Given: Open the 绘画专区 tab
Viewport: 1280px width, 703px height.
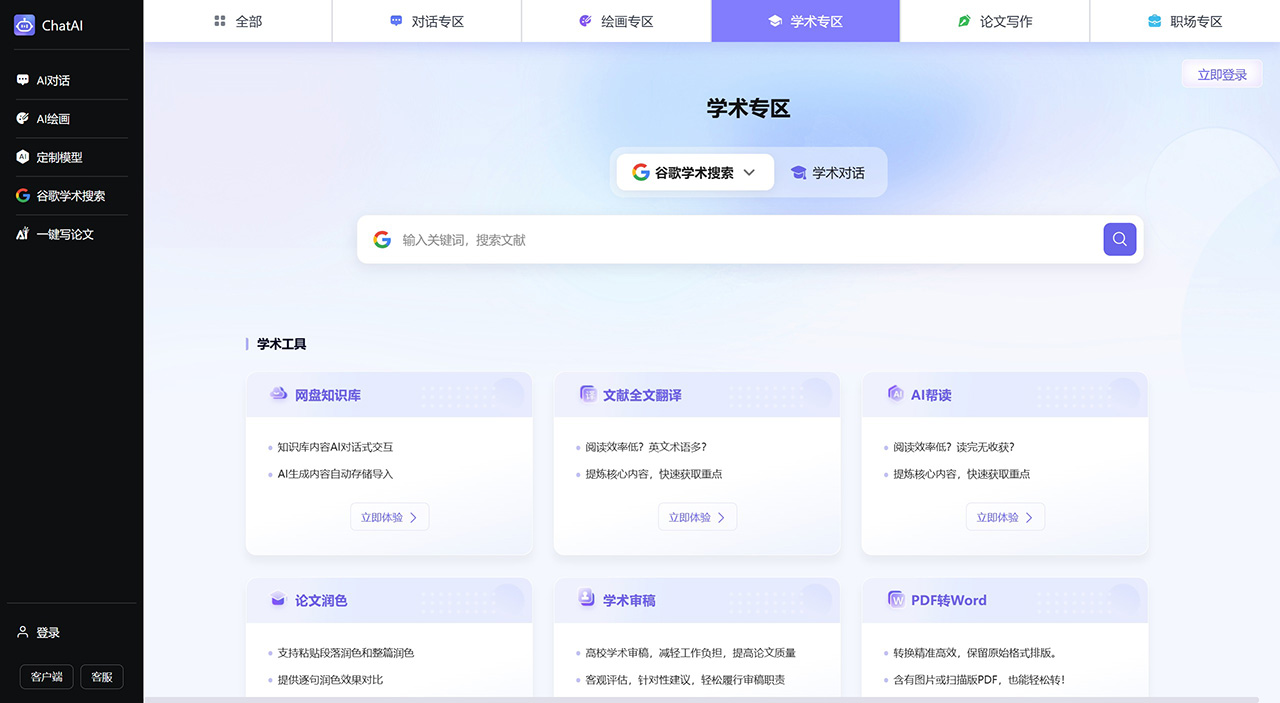Looking at the screenshot, I should click(x=616, y=21).
